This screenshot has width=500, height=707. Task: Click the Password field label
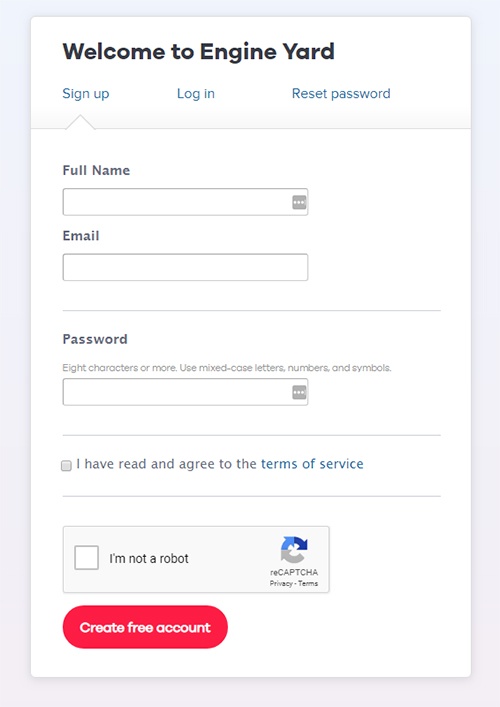(x=95, y=339)
